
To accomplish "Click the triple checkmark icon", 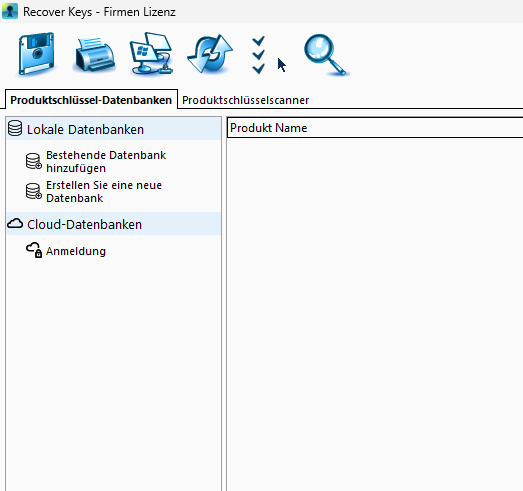I will click(258, 55).
